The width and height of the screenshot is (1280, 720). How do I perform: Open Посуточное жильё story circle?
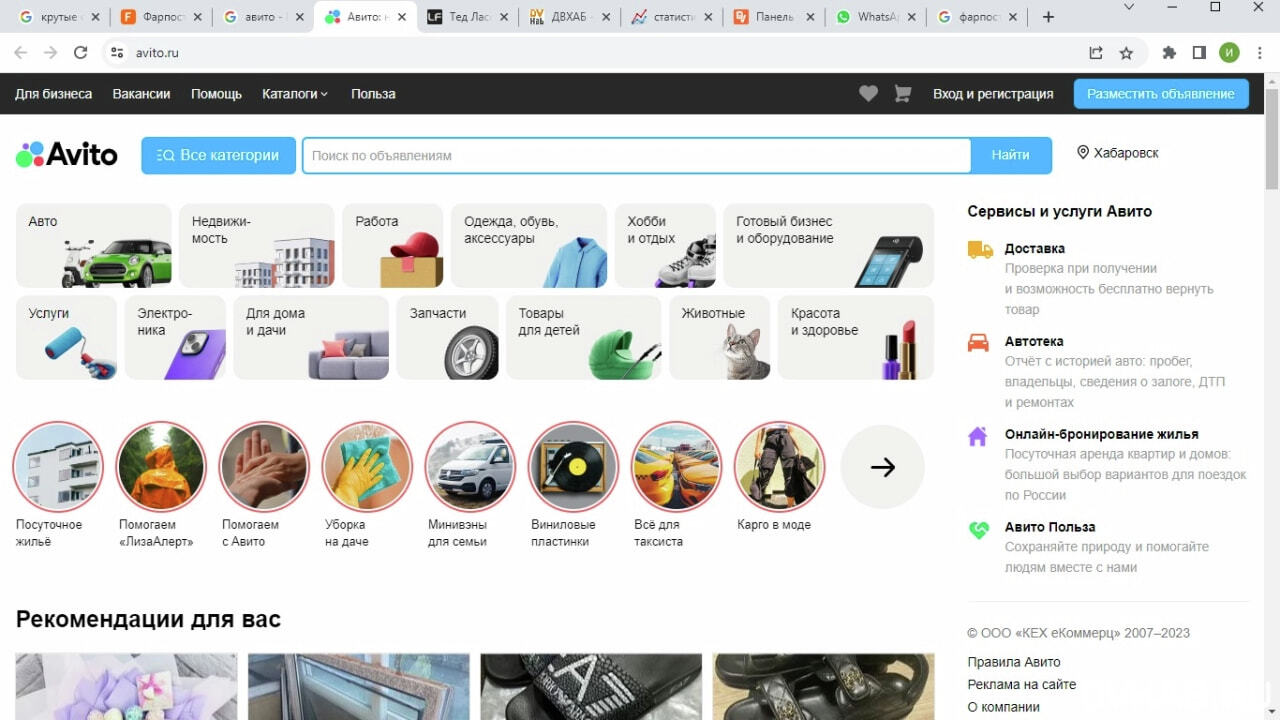pyautogui.click(x=58, y=467)
